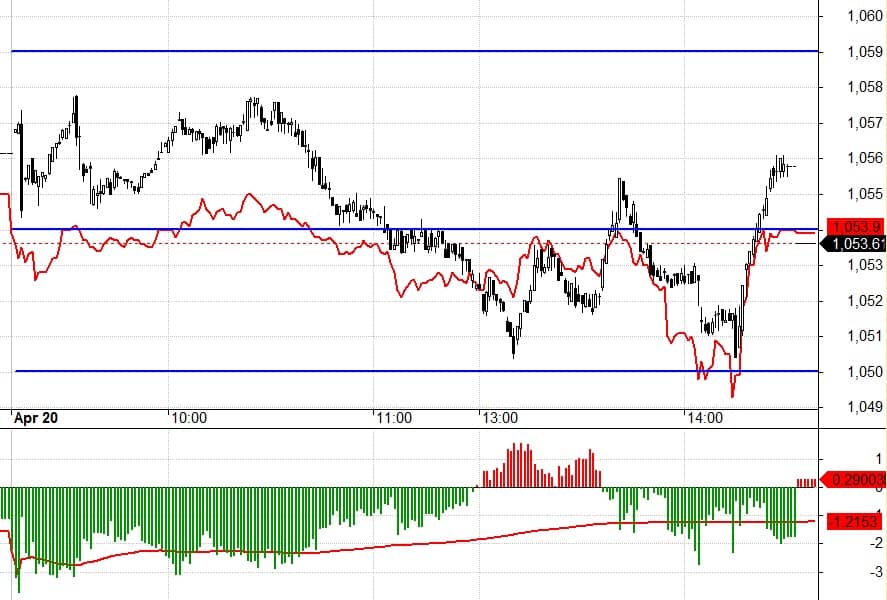This screenshot has height=600, width=887.
Task: Click the red 1,053.9 price tag
Action: pyautogui.click(x=854, y=226)
